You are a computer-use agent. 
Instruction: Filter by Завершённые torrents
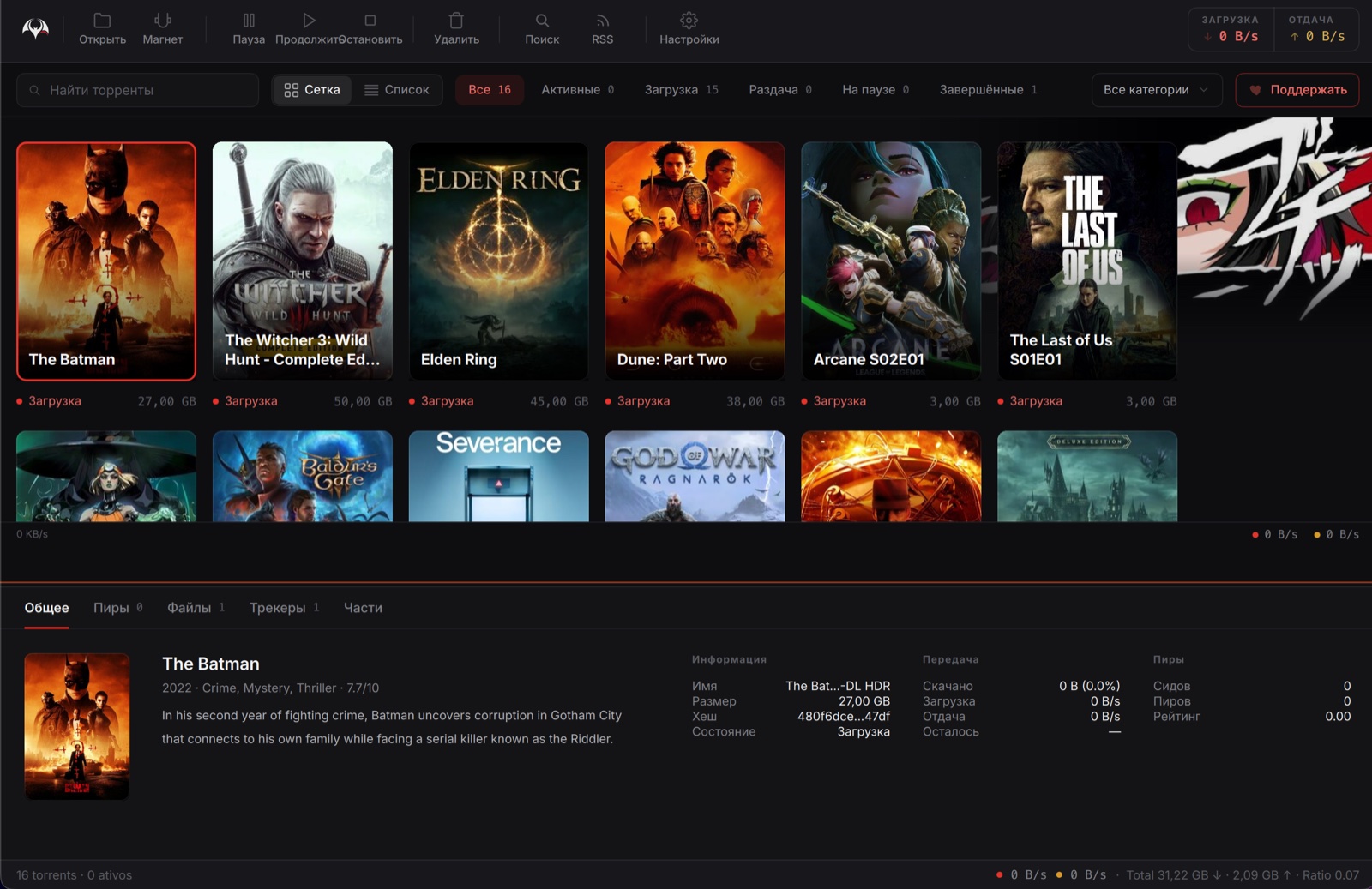(988, 90)
